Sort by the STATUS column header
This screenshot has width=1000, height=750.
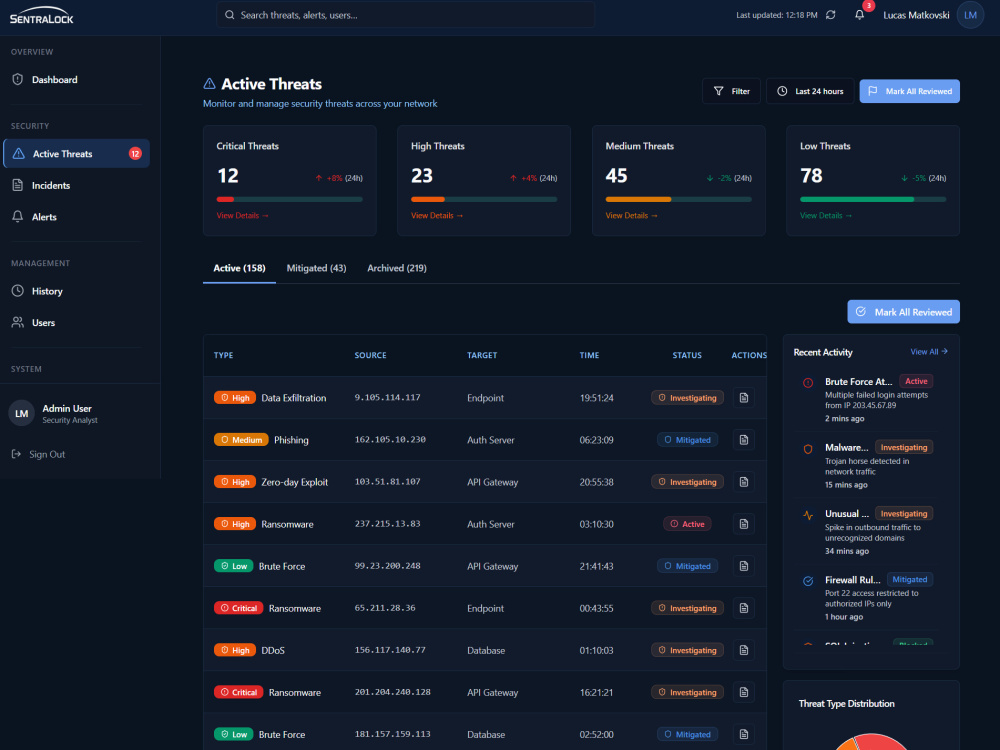pos(687,355)
